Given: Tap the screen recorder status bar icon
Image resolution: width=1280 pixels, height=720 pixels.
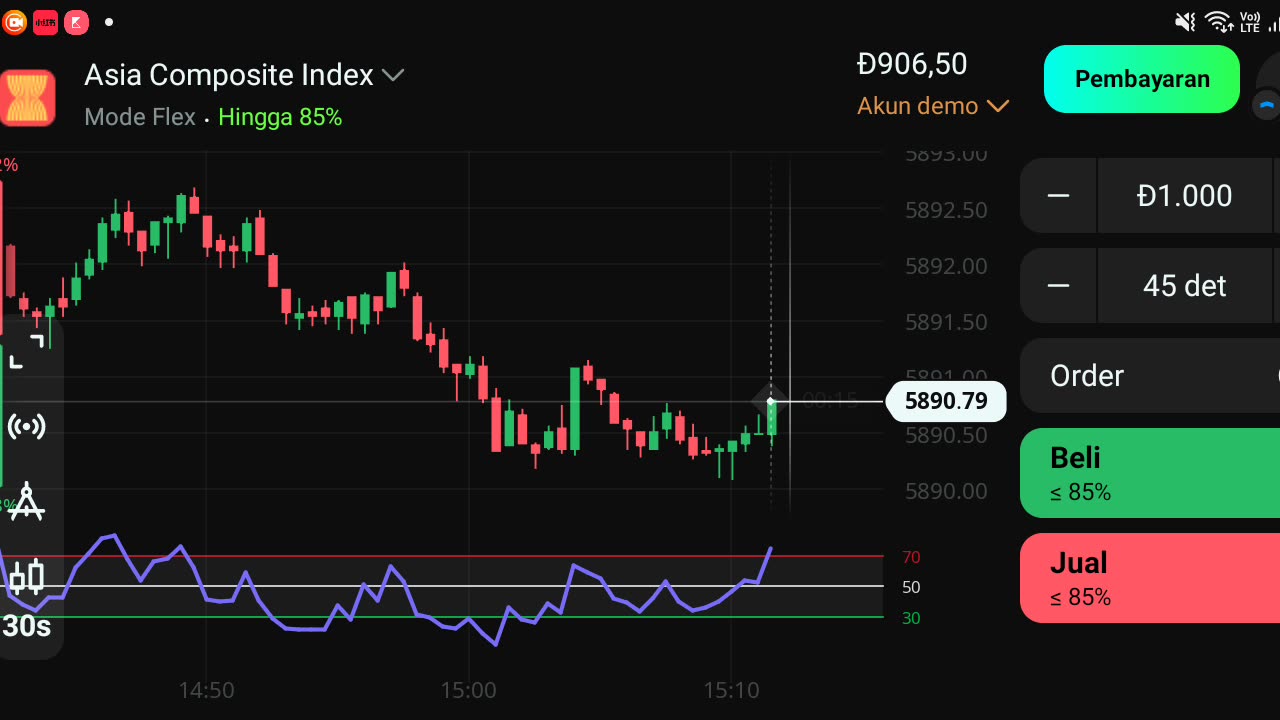Looking at the screenshot, I should click(x=14, y=22).
